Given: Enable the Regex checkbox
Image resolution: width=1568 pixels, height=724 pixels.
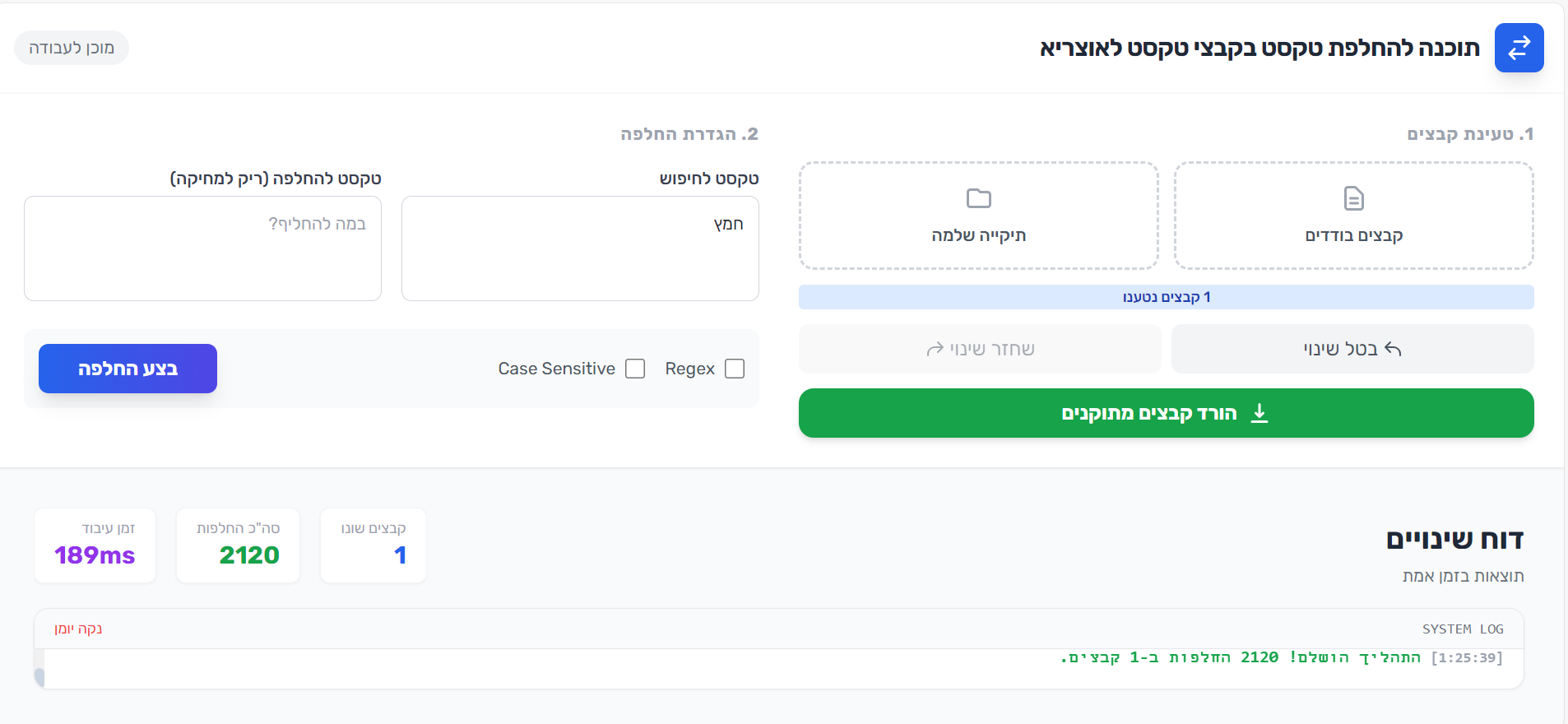Looking at the screenshot, I should 735,369.
